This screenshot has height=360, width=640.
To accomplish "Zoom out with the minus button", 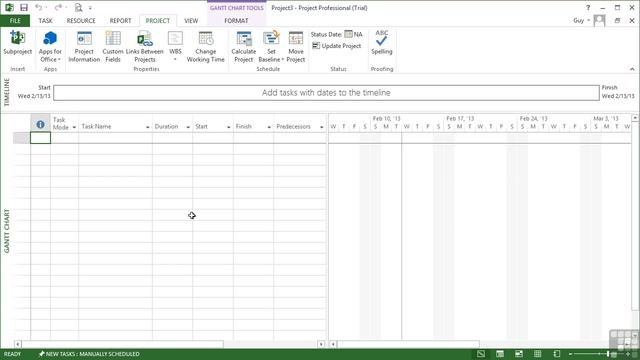I will click(x=570, y=354).
